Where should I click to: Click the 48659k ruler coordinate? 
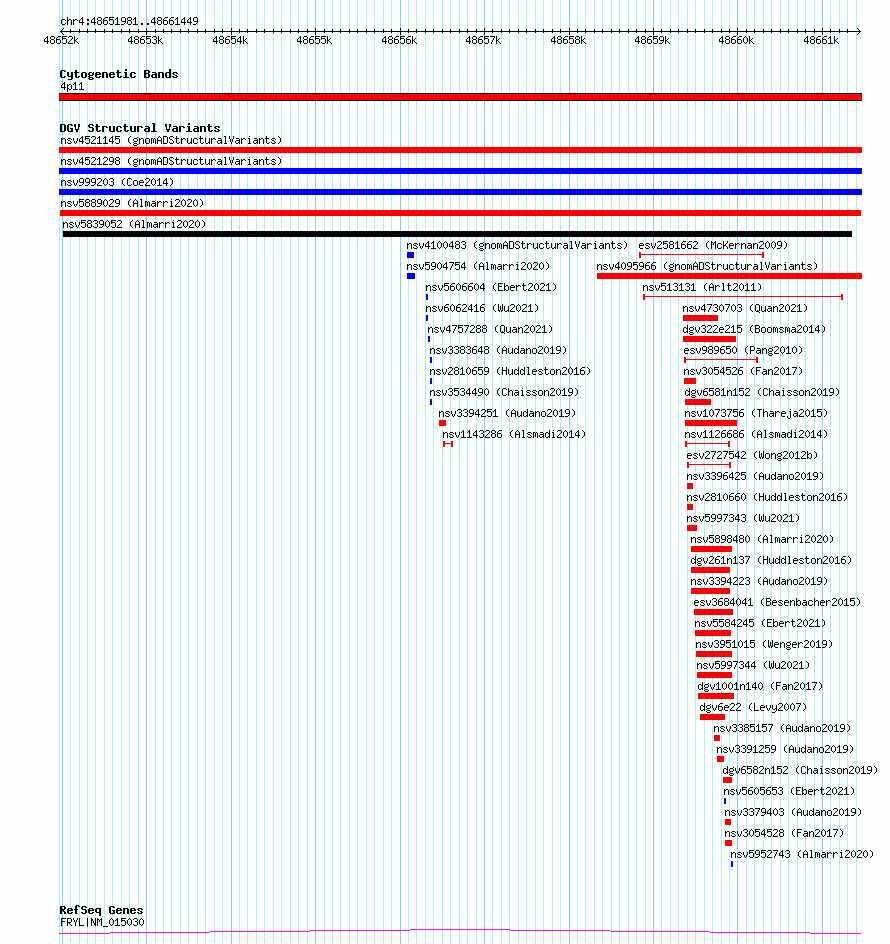click(652, 41)
